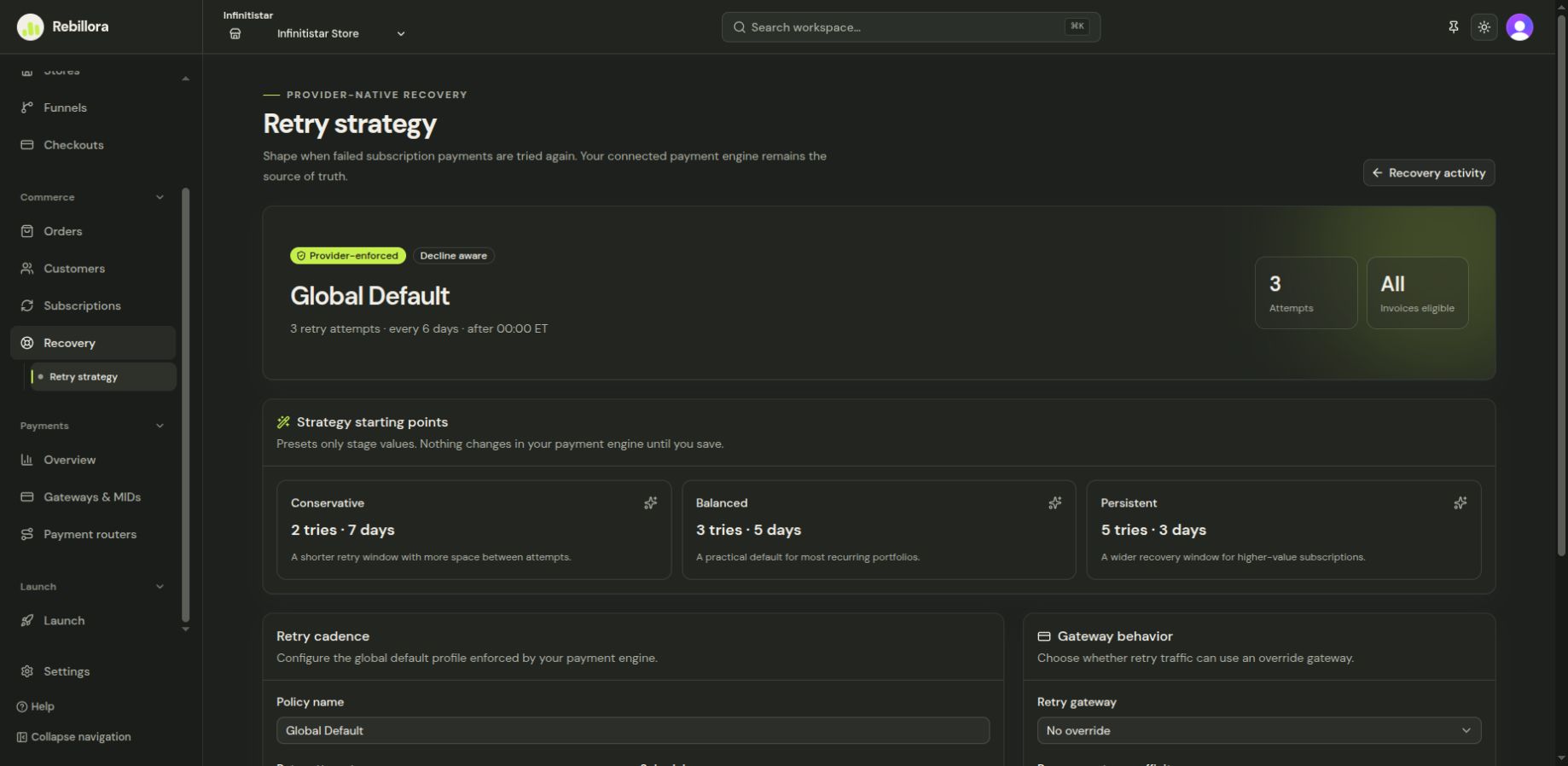This screenshot has width=1568, height=766.
Task: Click the Recovery activity button
Action: (x=1429, y=173)
